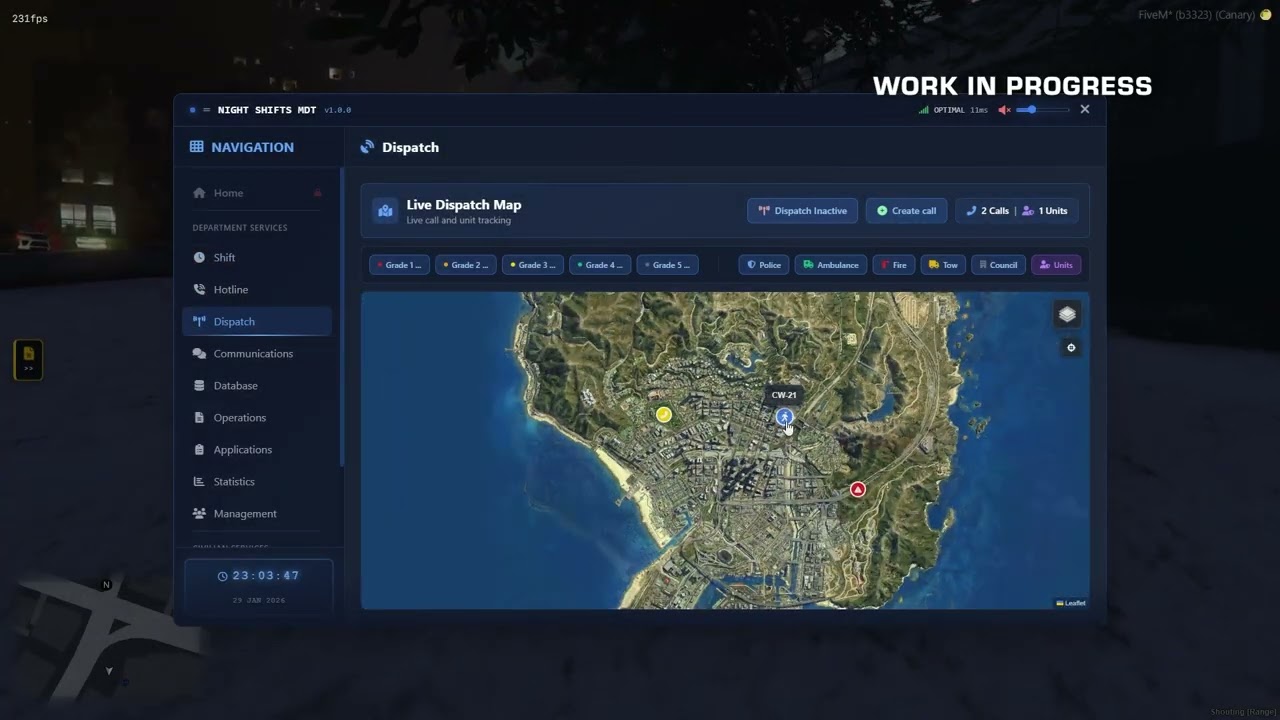Toggle the Grade 5 call filter

[x=667, y=265]
